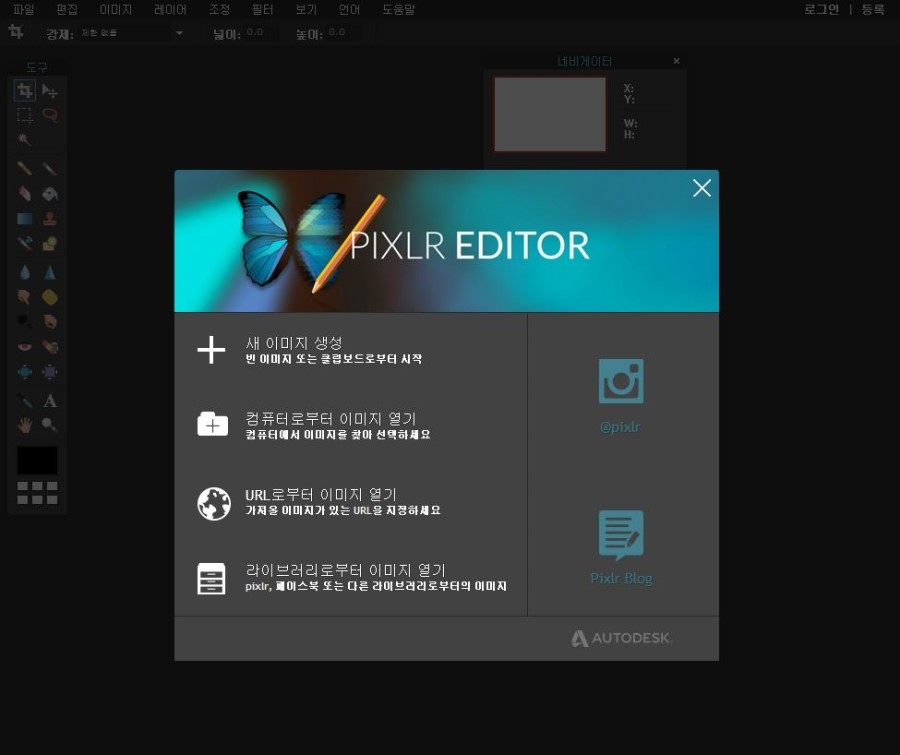Select the Paint Bucket tool
The width and height of the screenshot is (900, 755).
click(50, 193)
